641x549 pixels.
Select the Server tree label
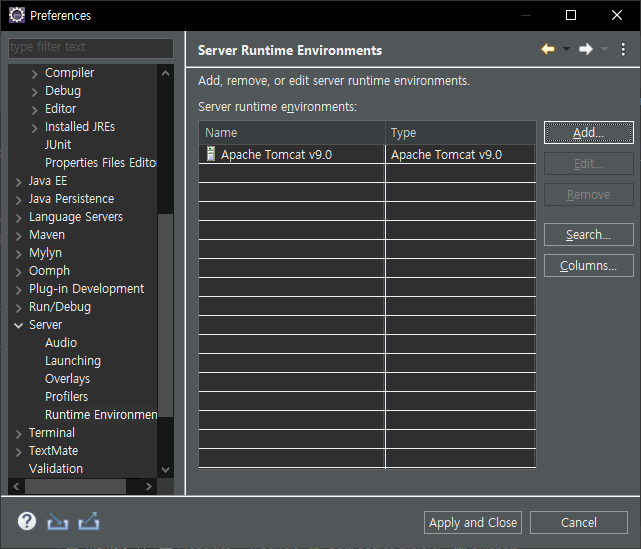coord(45,325)
